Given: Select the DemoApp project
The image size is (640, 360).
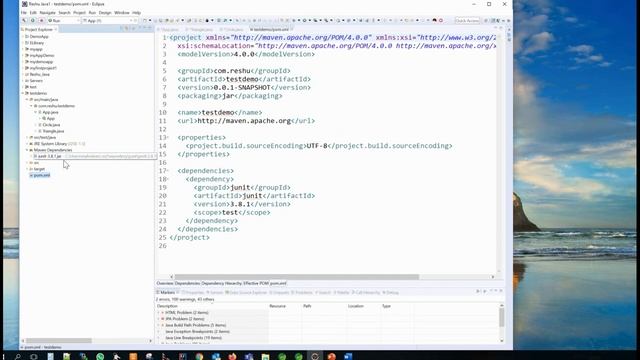Looking at the screenshot, I should click(x=39, y=37).
